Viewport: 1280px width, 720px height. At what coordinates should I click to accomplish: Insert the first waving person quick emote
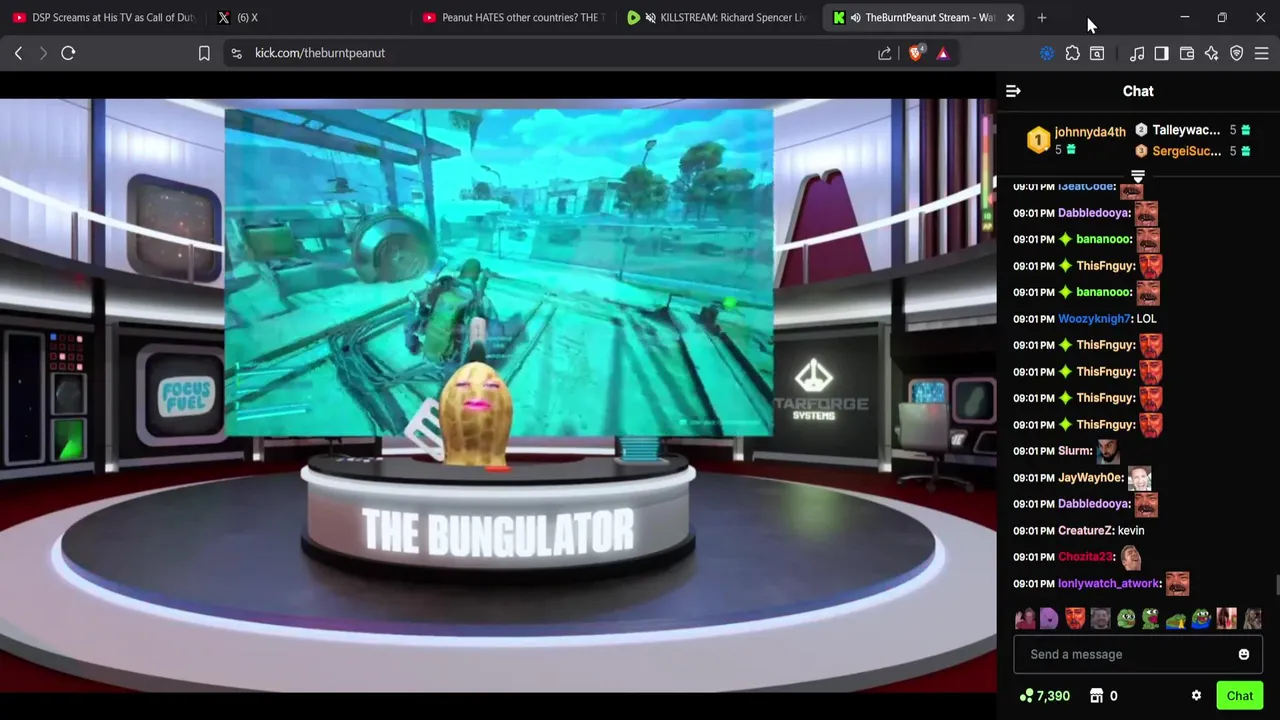coord(1025,619)
